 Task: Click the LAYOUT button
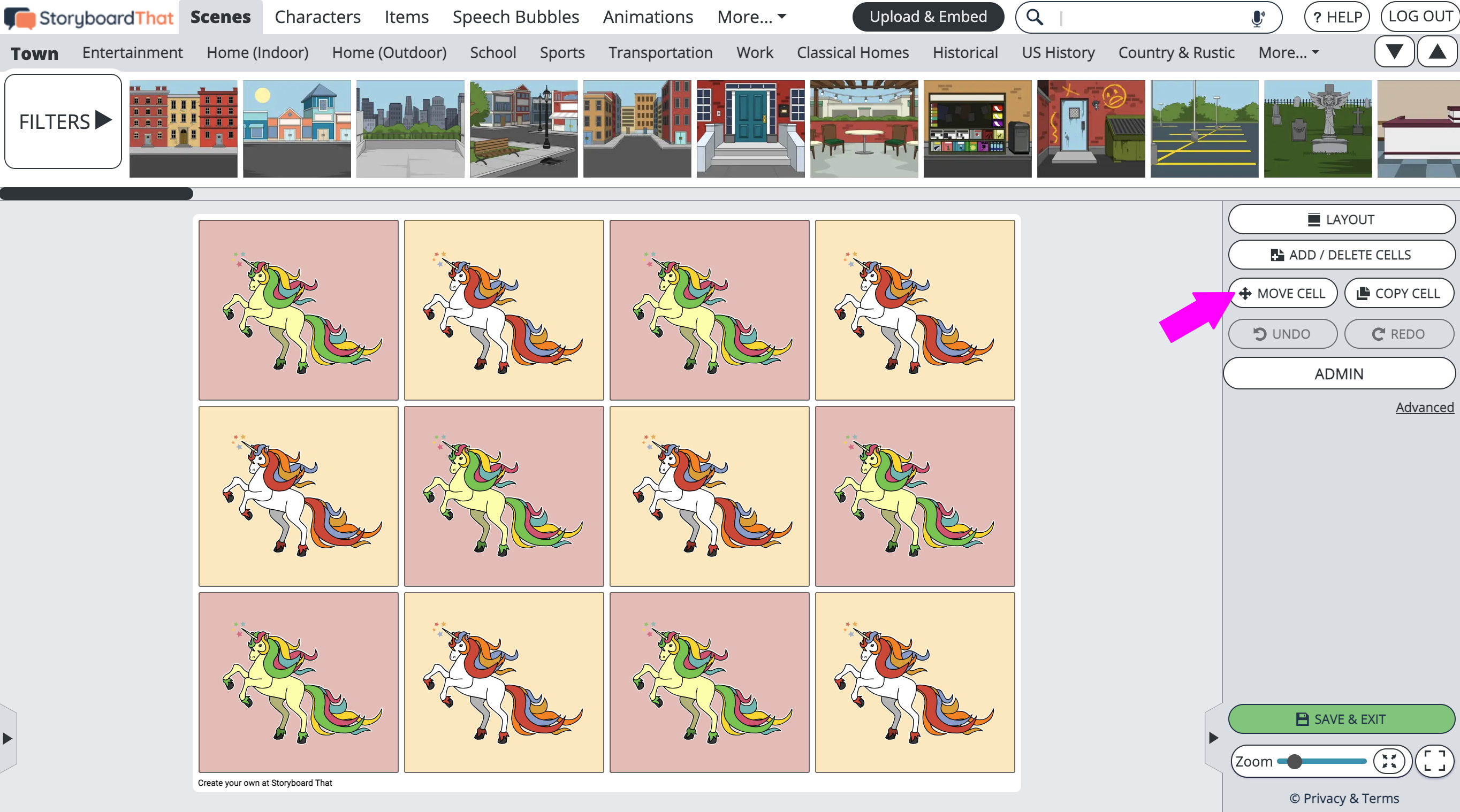click(1341, 219)
